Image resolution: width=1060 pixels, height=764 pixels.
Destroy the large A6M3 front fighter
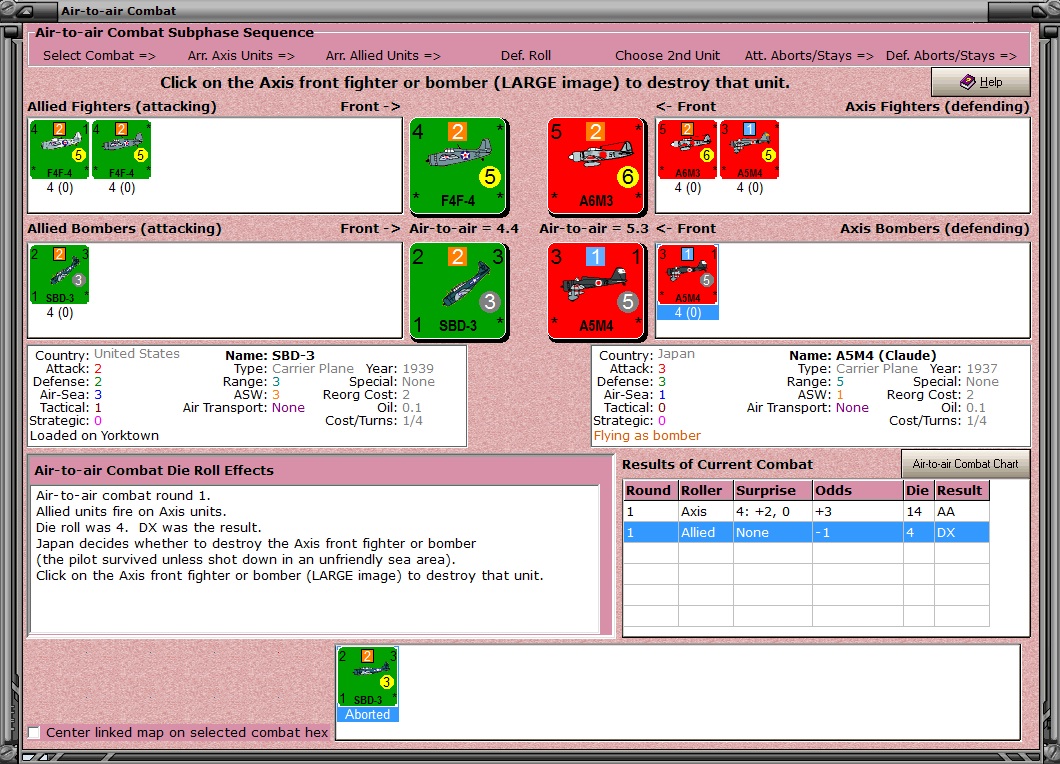click(596, 166)
